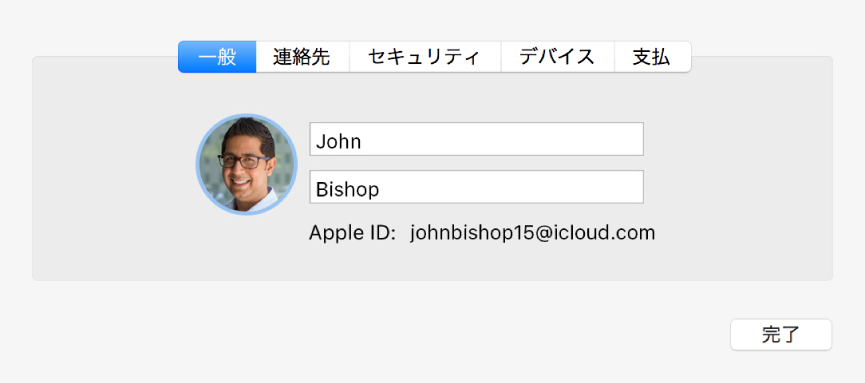
Task: Go to the デバイス tab
Action: (x=558, y=57)
